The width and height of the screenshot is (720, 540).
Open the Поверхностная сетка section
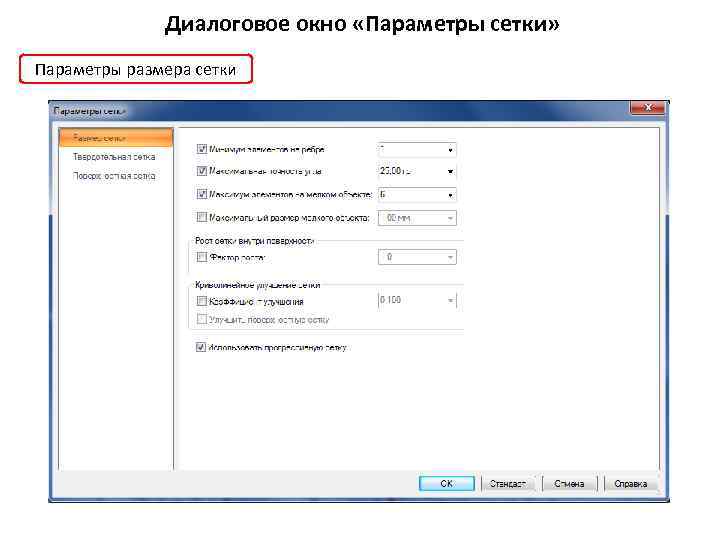click(114, 176)
